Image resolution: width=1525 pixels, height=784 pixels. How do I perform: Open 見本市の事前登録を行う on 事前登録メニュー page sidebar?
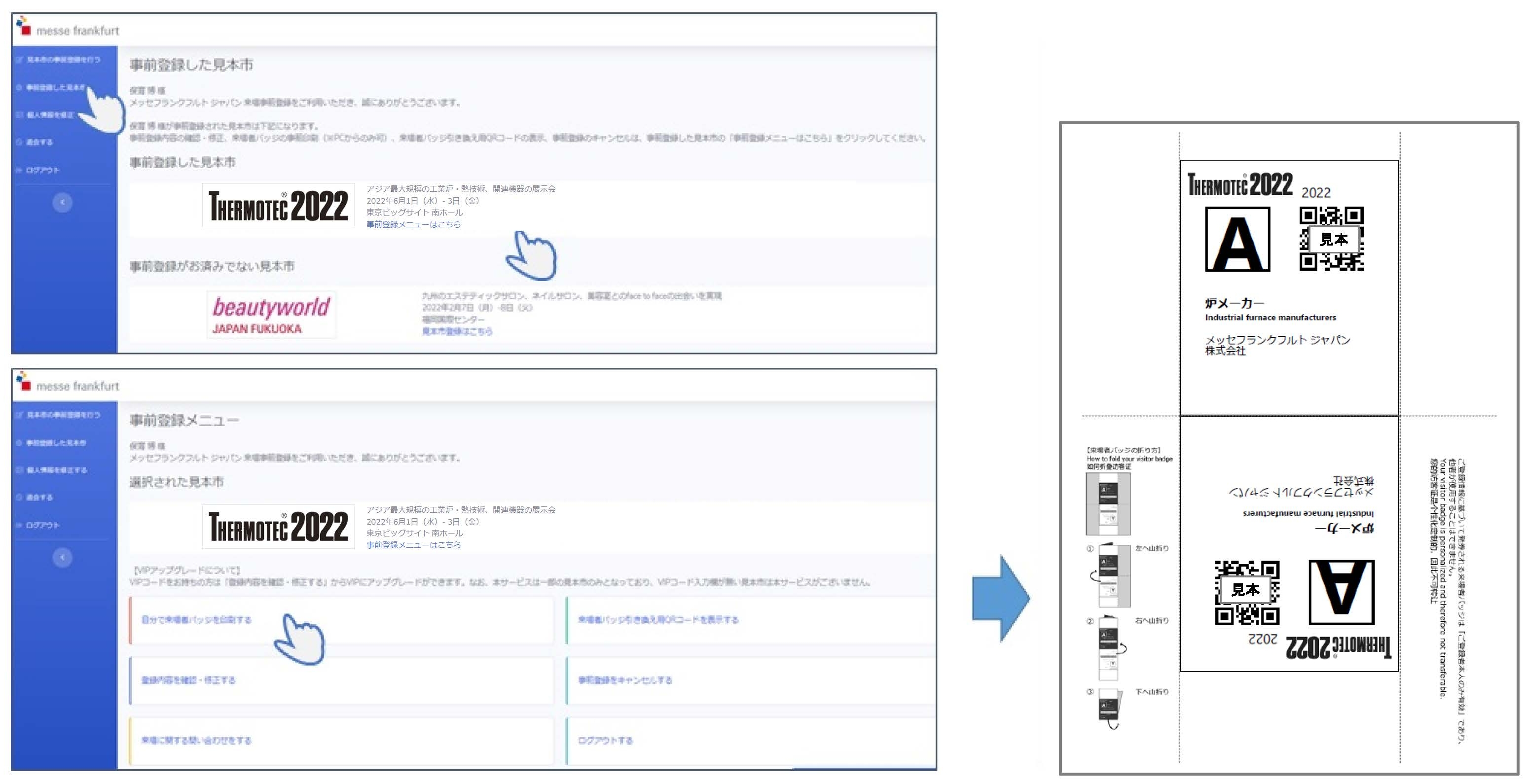point(59,415)
